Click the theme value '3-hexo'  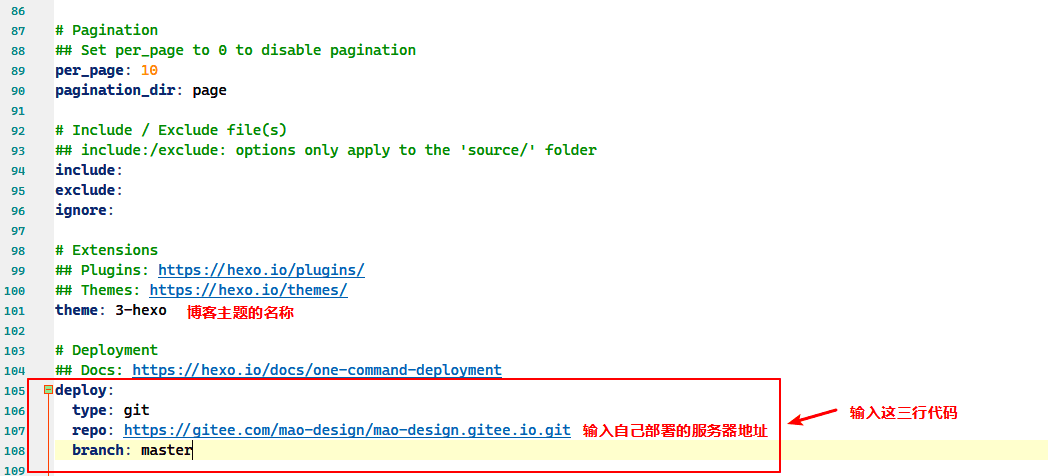(141, 310)
